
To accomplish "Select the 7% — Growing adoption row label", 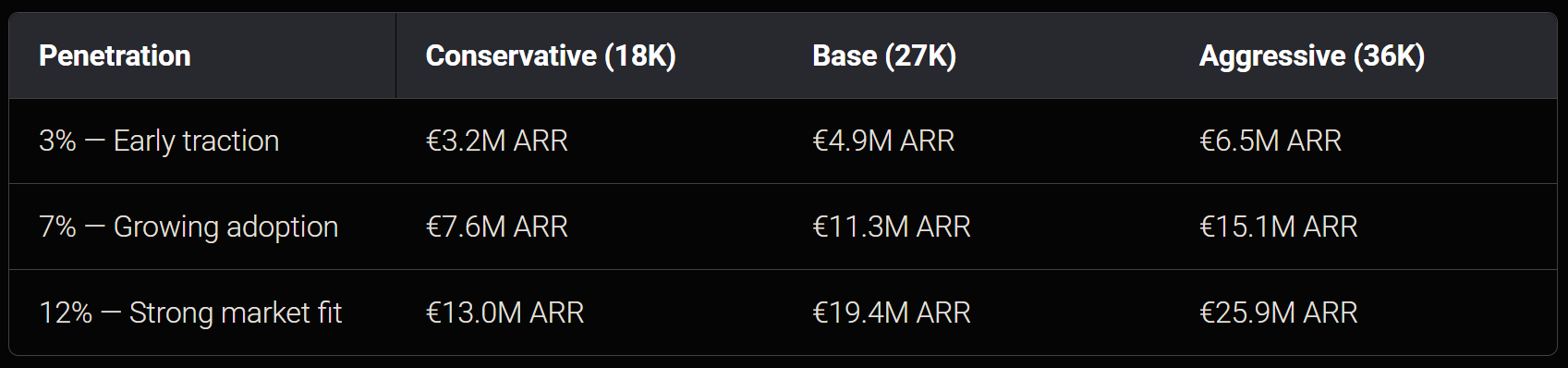I will pyautogui.click(x=188, y=227).
